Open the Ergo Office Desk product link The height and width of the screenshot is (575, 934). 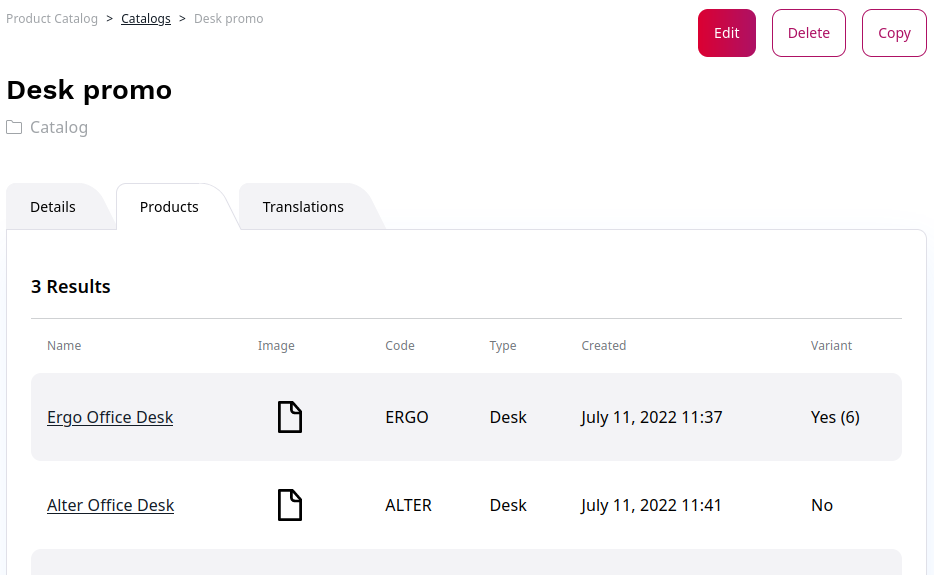[x=110, y=417]
